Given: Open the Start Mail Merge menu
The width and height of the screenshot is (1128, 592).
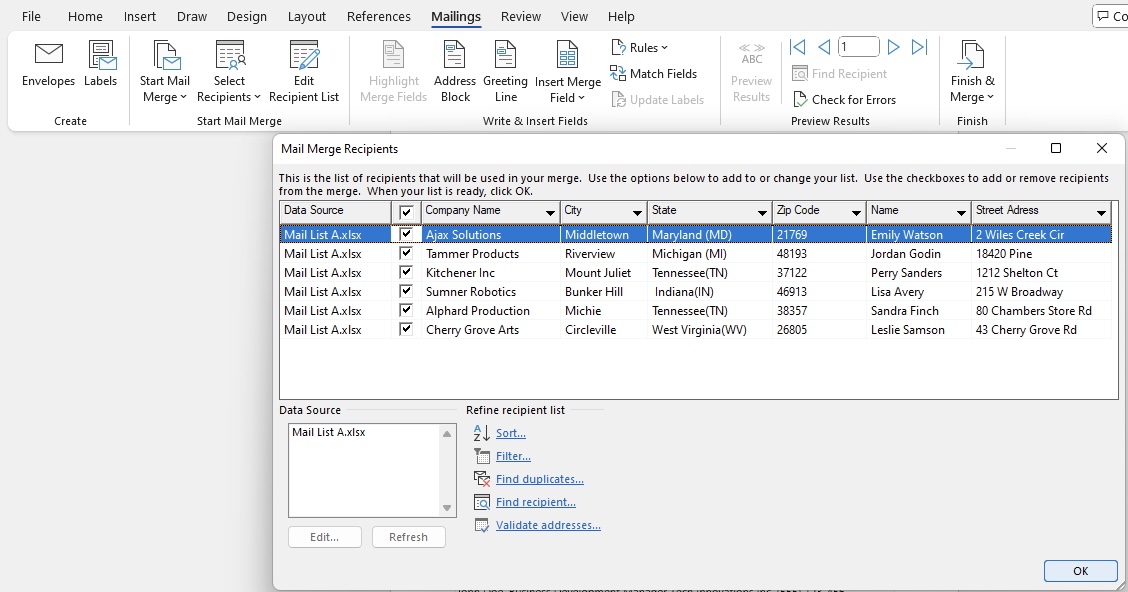Looking at the screenshot, I should (165, 72).
